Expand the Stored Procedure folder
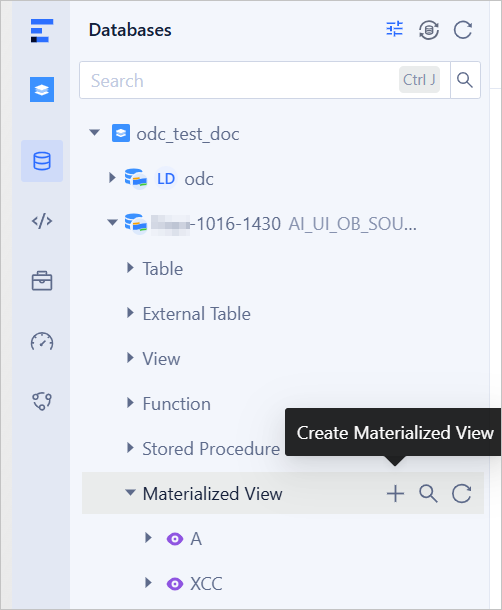 [x=130, y=448]
